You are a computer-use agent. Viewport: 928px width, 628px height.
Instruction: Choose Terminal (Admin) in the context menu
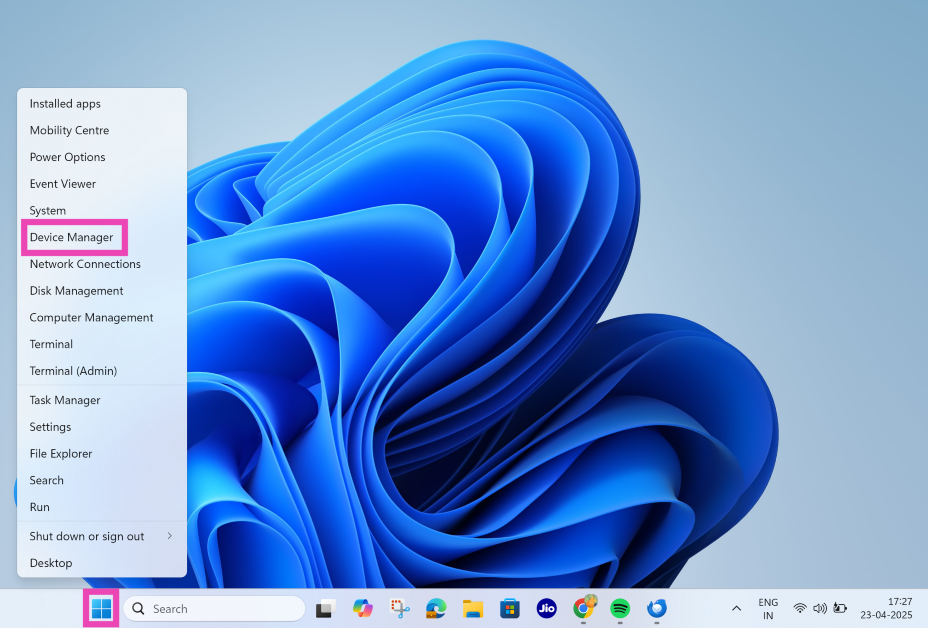[73, 371]
